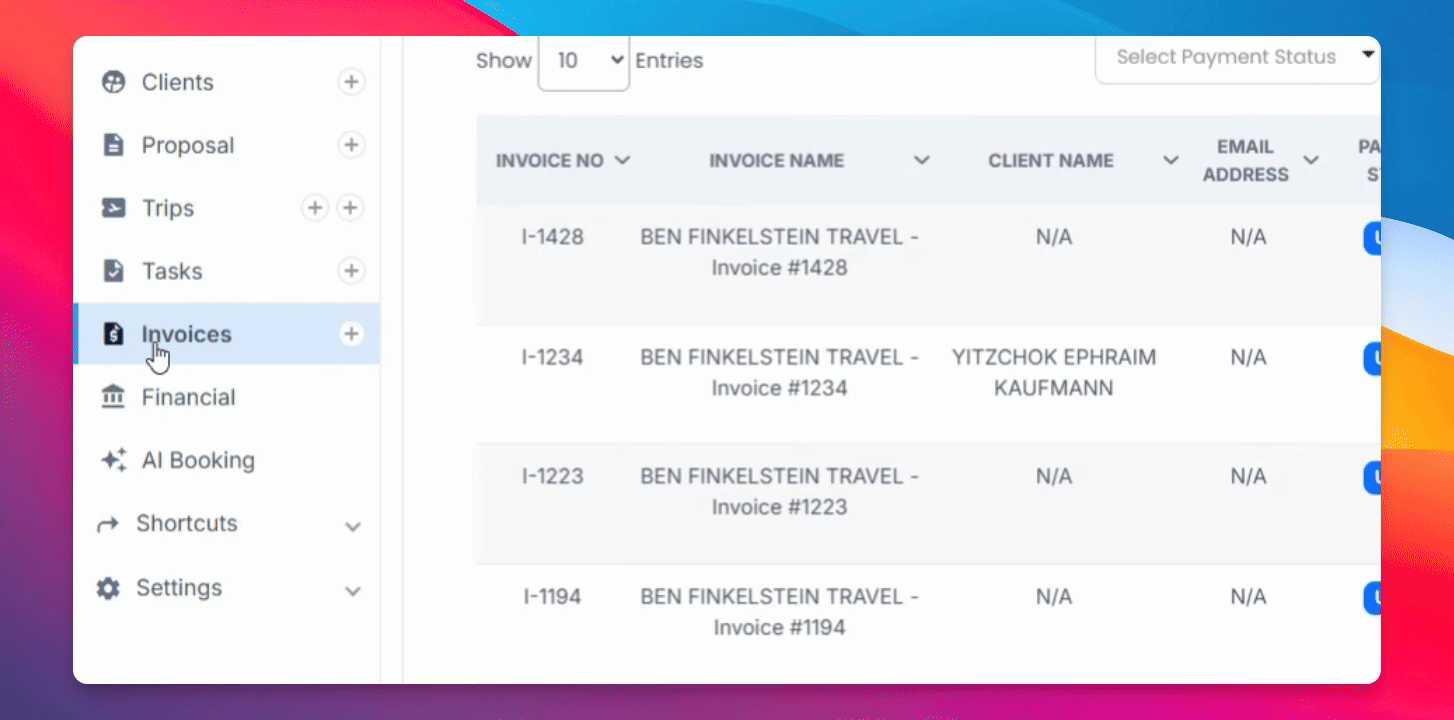Create new invoice with plus icon
The image size is (1454, 720).
point(351,334)
